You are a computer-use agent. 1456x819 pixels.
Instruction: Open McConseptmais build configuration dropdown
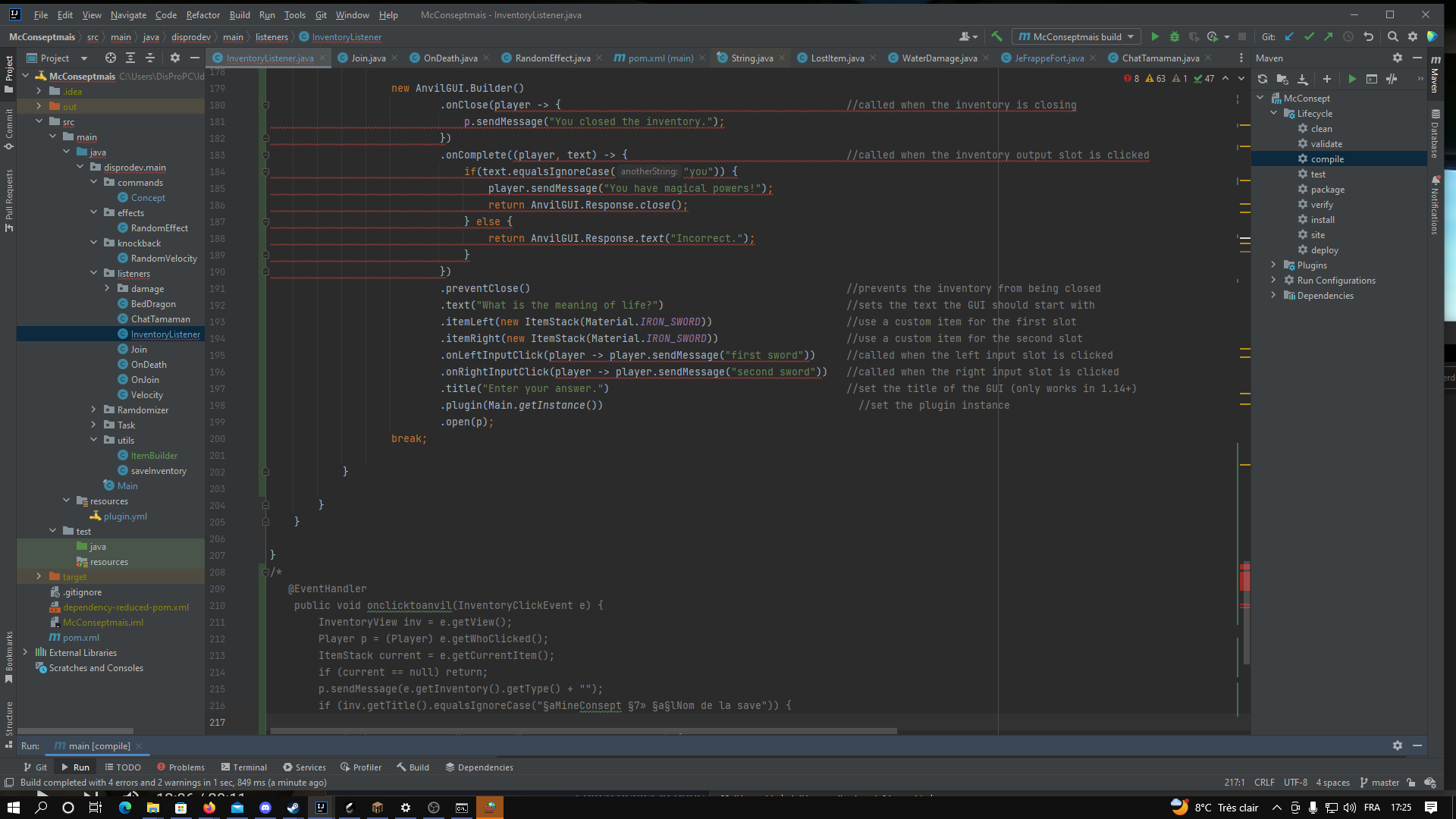[1077, 36]
